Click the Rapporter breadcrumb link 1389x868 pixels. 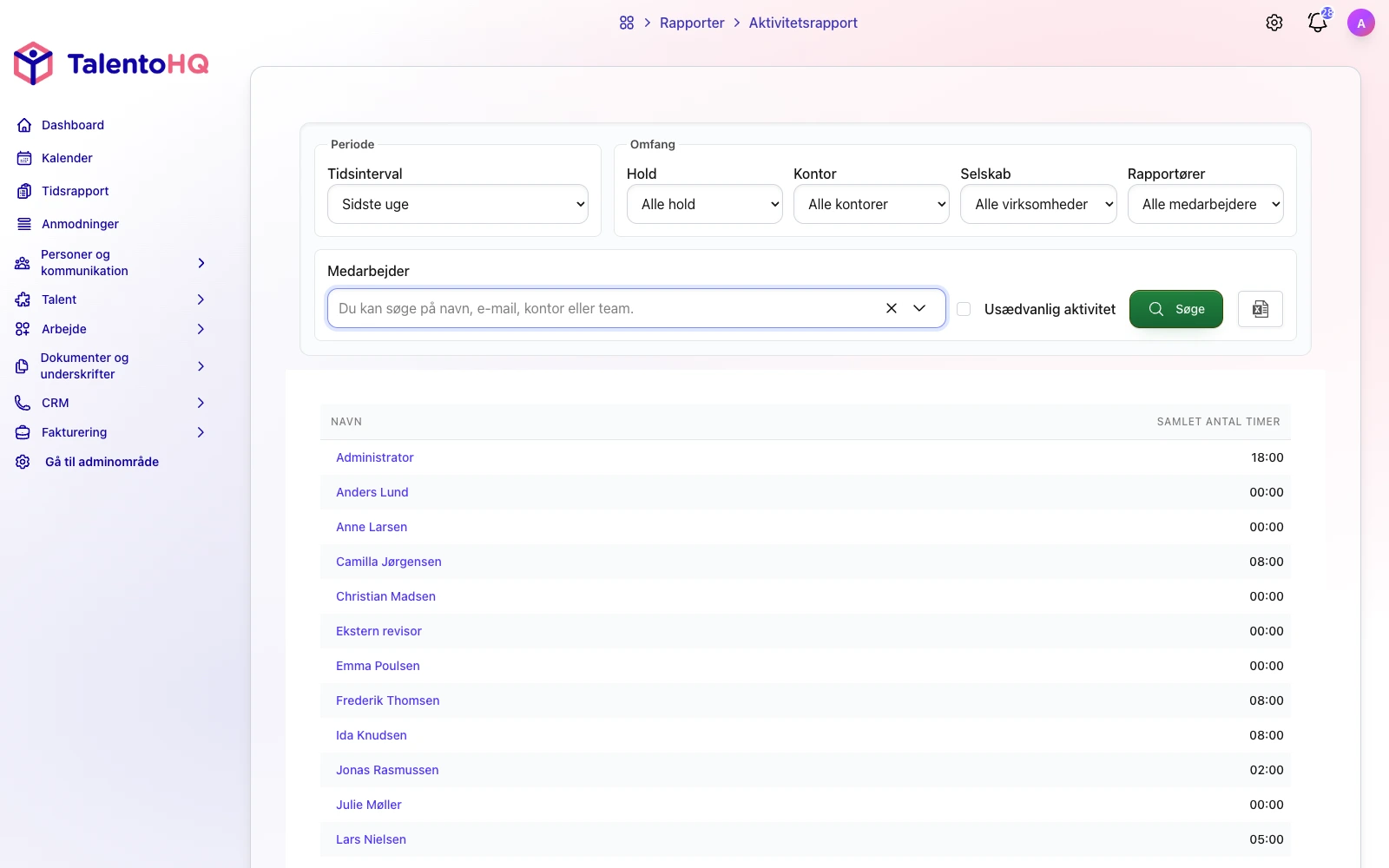[x=692, y=23]
